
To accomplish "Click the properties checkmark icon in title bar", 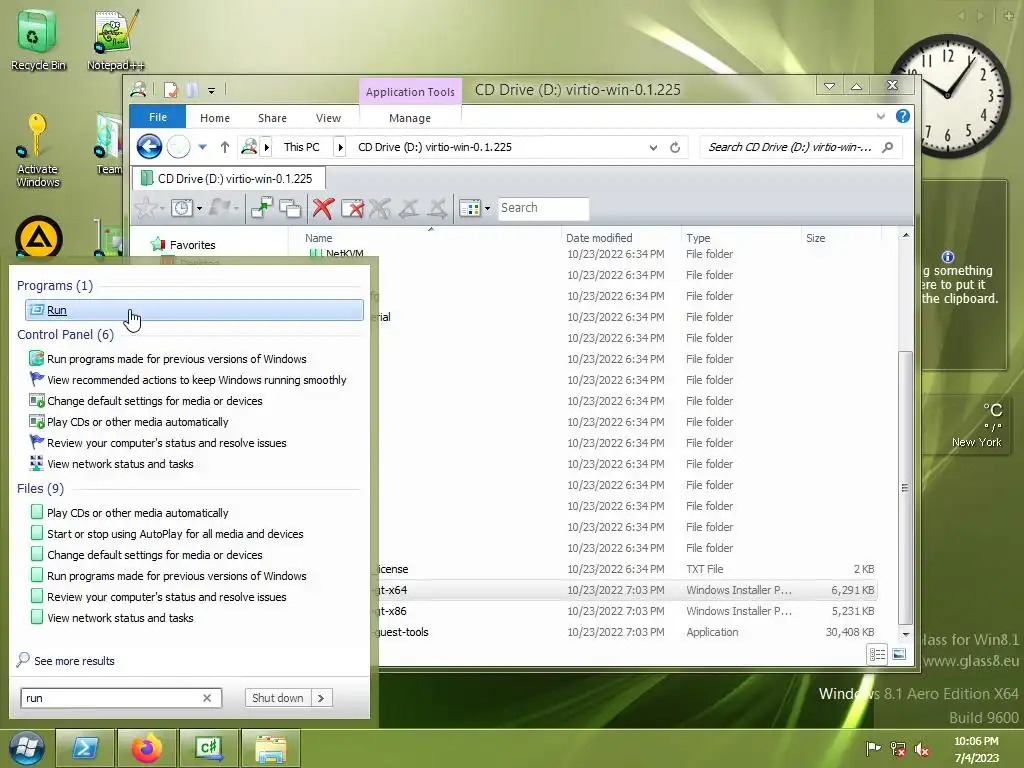I will [170, 89].
